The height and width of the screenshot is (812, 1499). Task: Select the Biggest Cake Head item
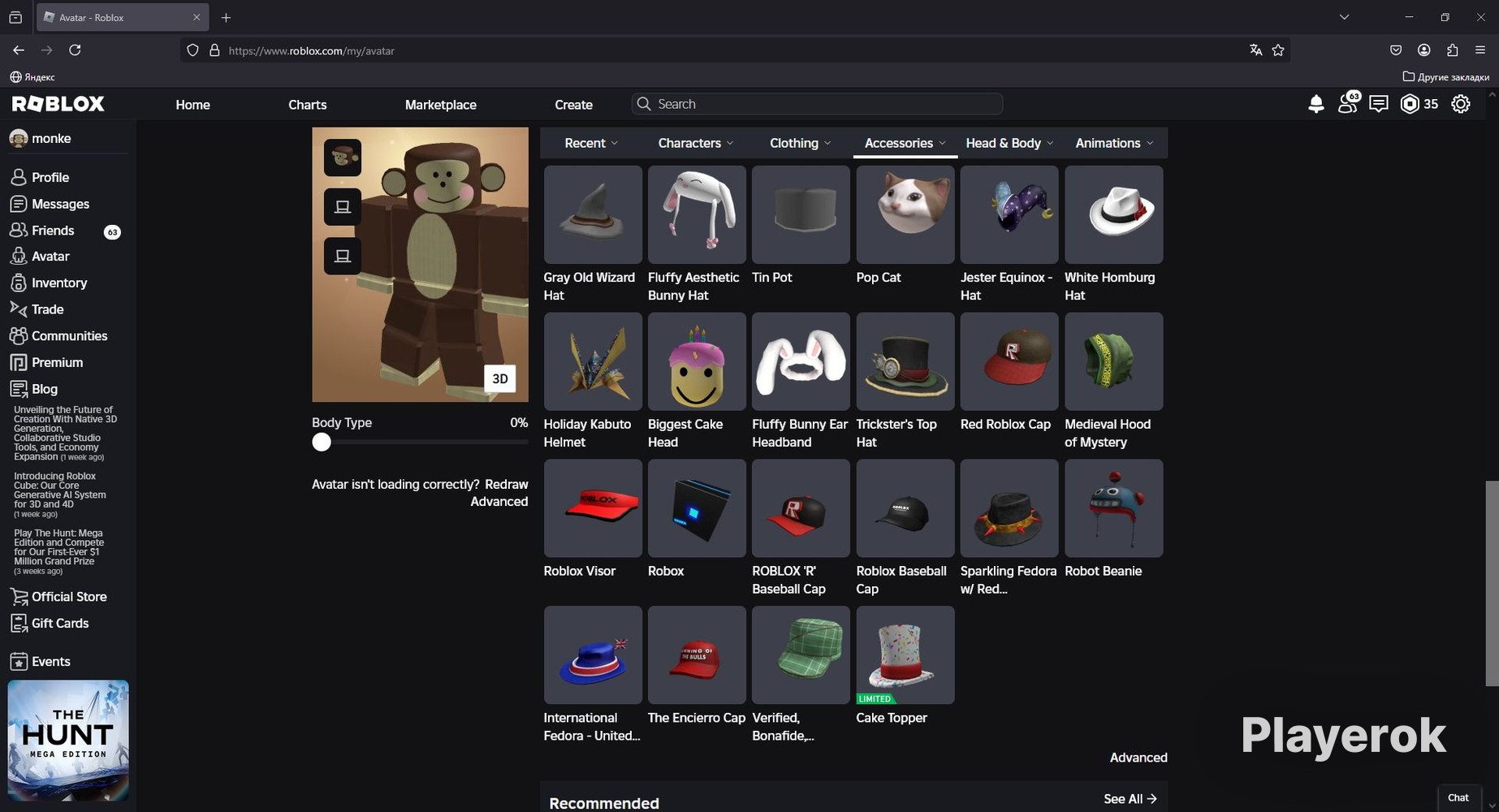[x=697, y=361]
